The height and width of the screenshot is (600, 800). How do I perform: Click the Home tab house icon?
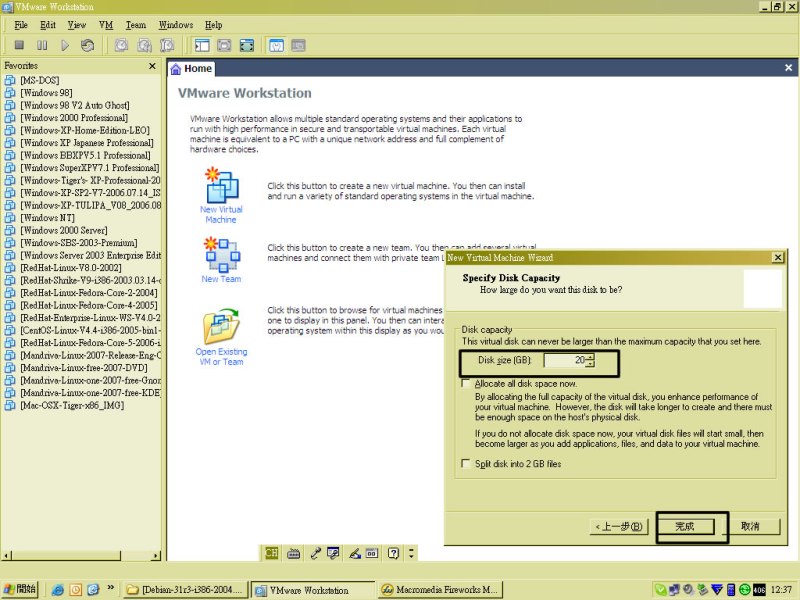[176, 69]
